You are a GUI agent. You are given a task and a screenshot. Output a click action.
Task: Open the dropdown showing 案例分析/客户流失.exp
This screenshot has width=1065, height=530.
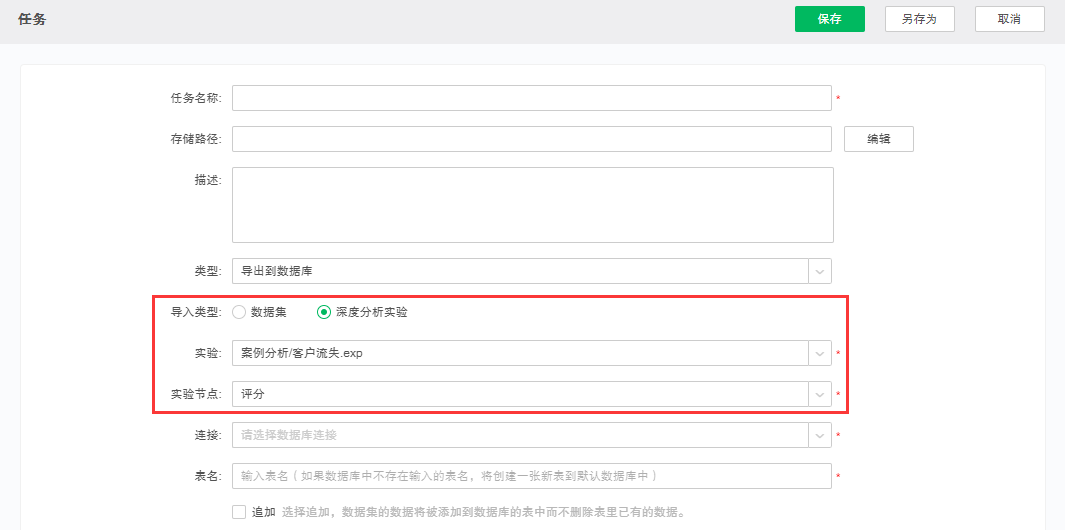[x=520, y=354]
